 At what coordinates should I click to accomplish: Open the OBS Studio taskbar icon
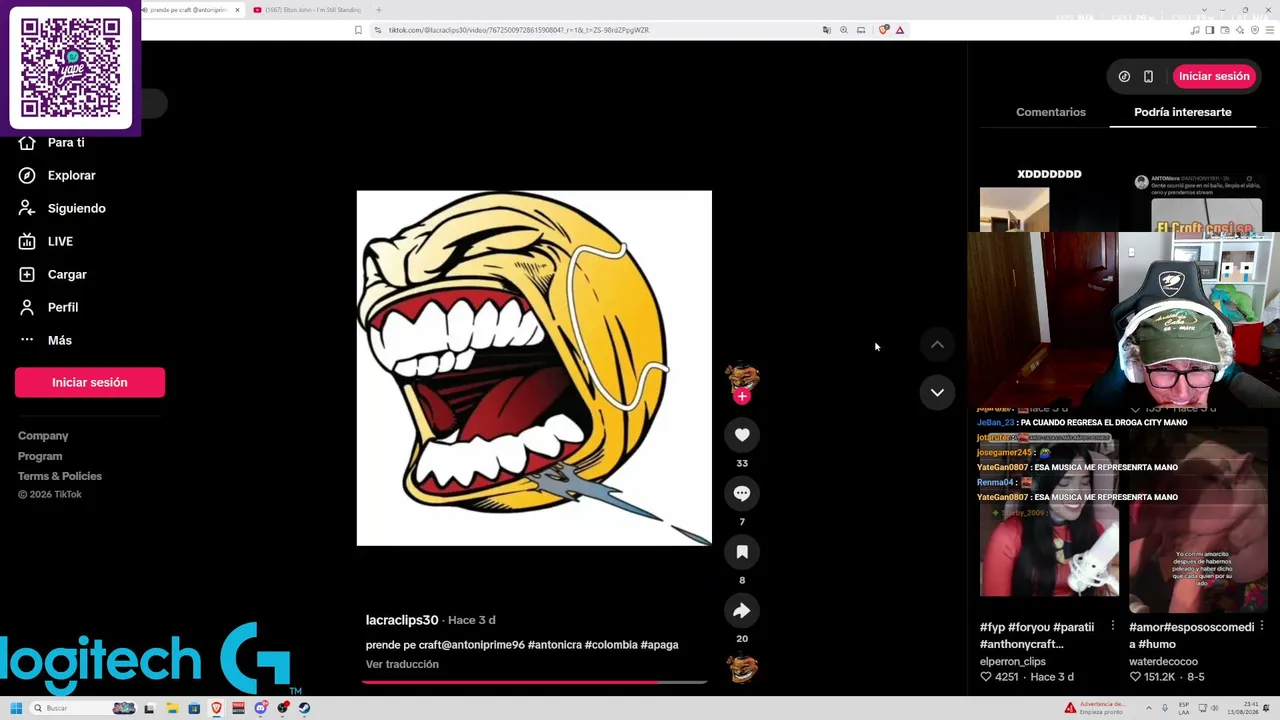(282, 708)
